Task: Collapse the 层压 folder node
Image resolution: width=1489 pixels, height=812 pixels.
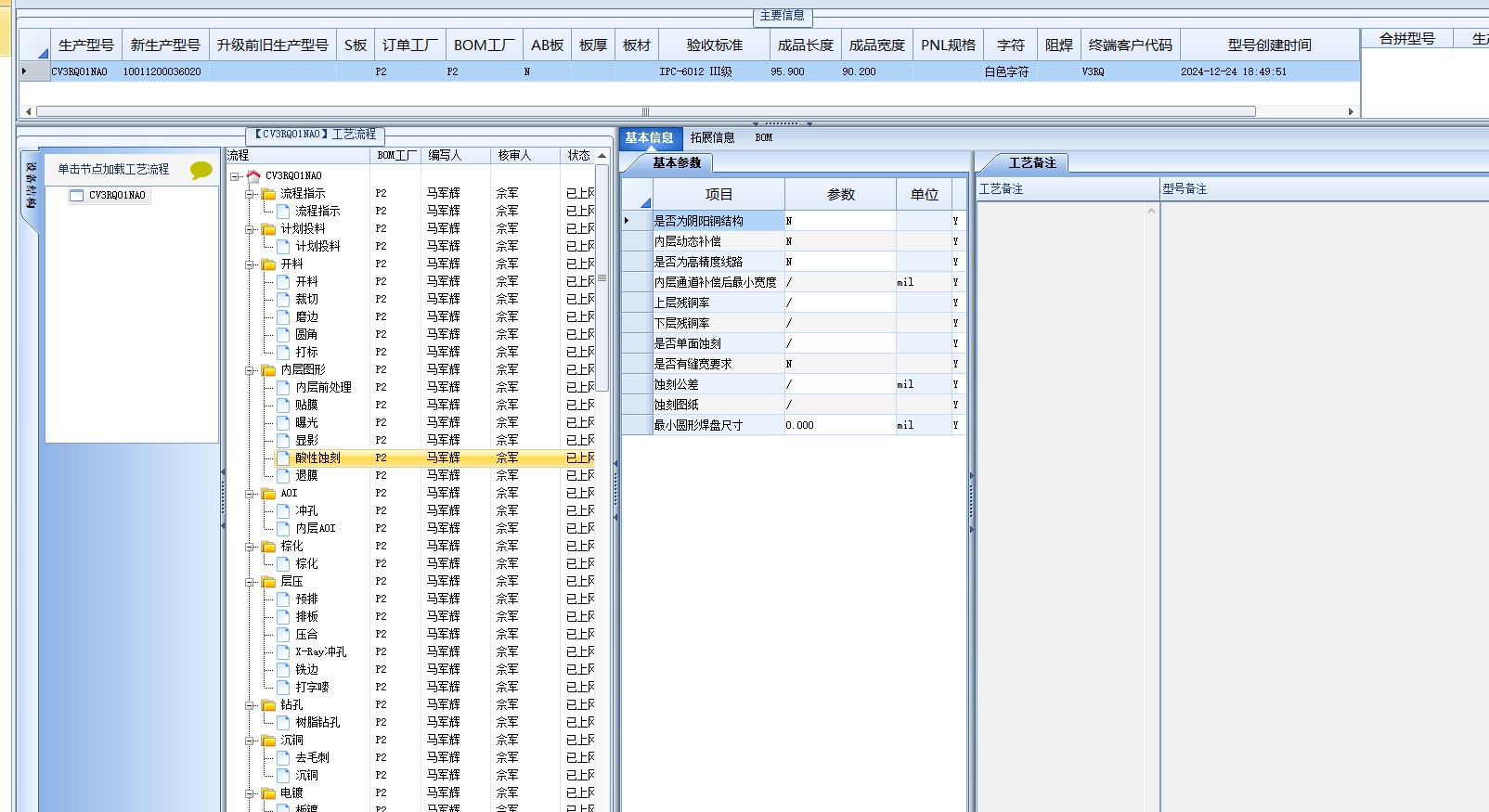Action: (x=250, y=581)
